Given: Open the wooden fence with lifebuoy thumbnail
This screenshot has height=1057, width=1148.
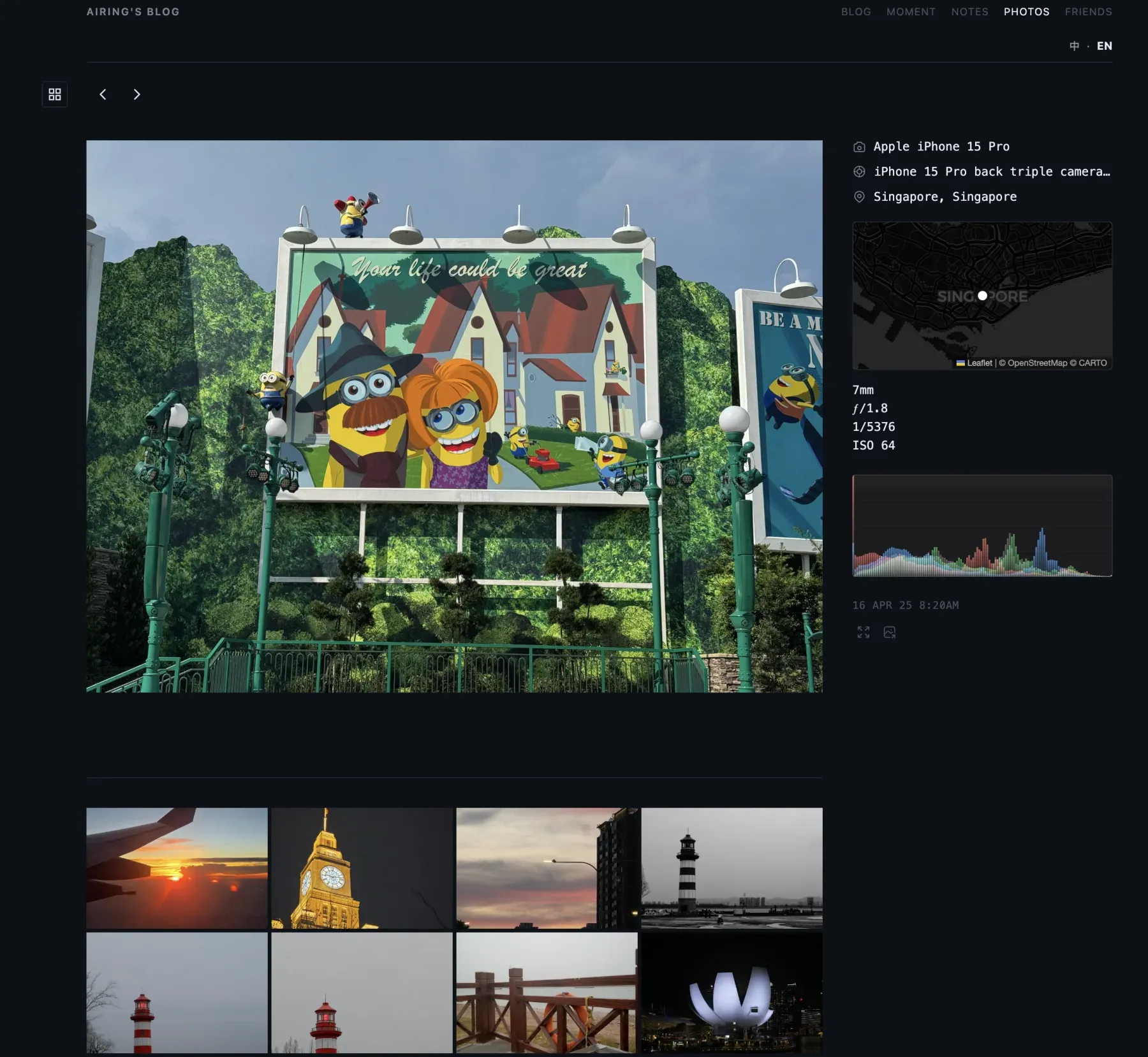Looking at the screenshot, I should click(547, 993).
